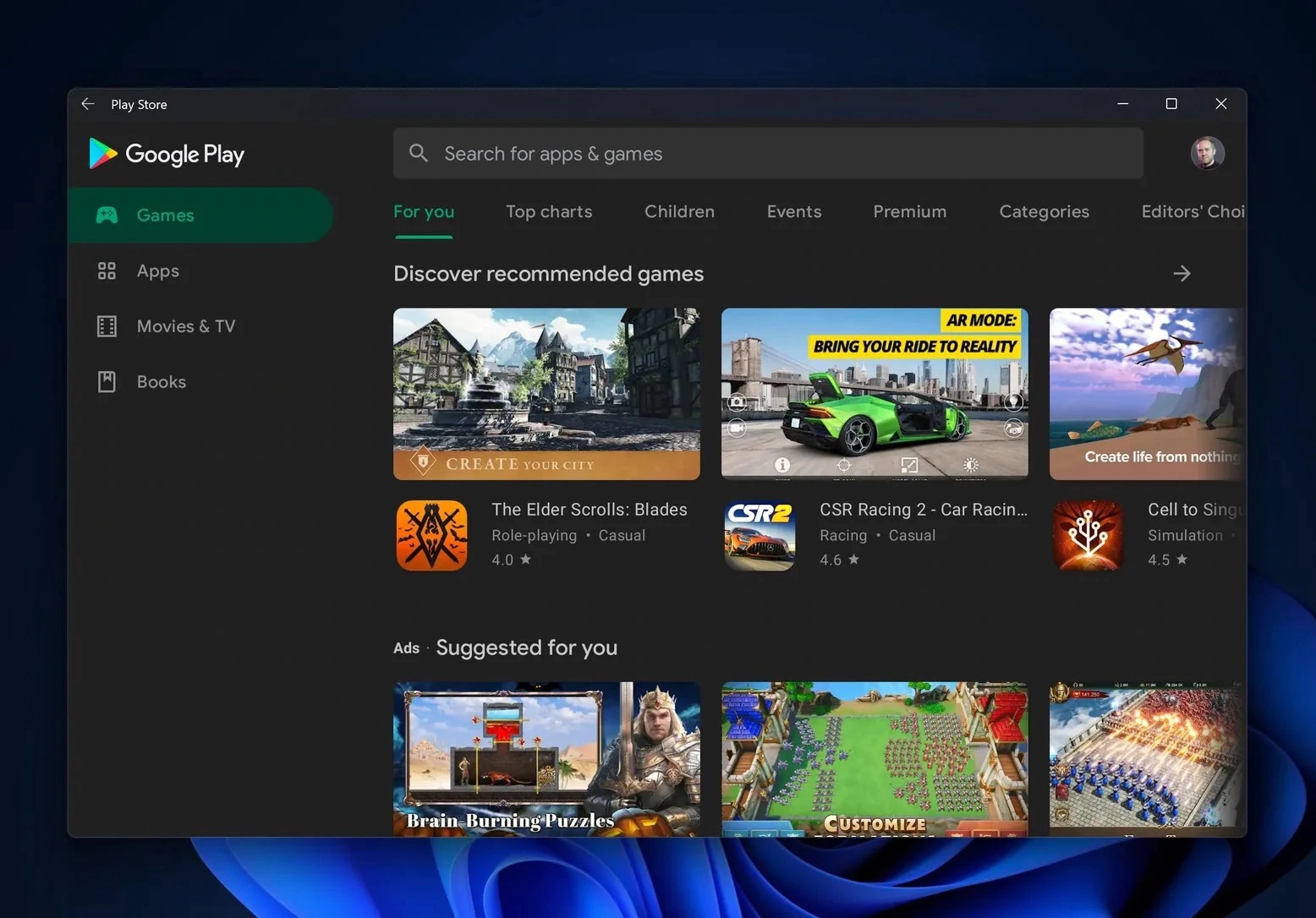Click the arrow beside Discover recommended games
Viewport: 1316px width, 918px height.
pos(1182,273)
